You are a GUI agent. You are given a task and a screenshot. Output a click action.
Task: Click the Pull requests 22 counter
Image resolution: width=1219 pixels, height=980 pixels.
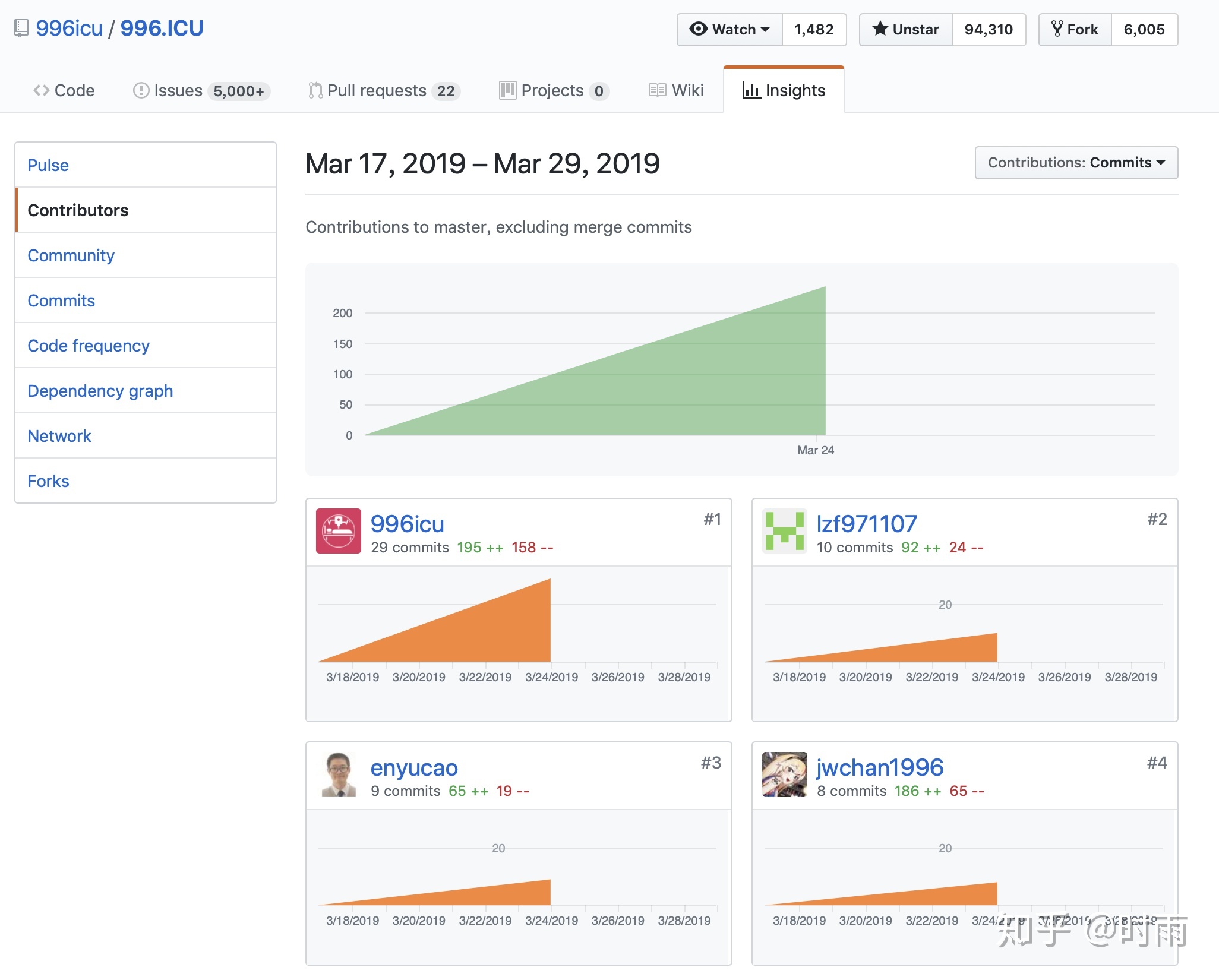pyautogui.click(x=446, y=91)
